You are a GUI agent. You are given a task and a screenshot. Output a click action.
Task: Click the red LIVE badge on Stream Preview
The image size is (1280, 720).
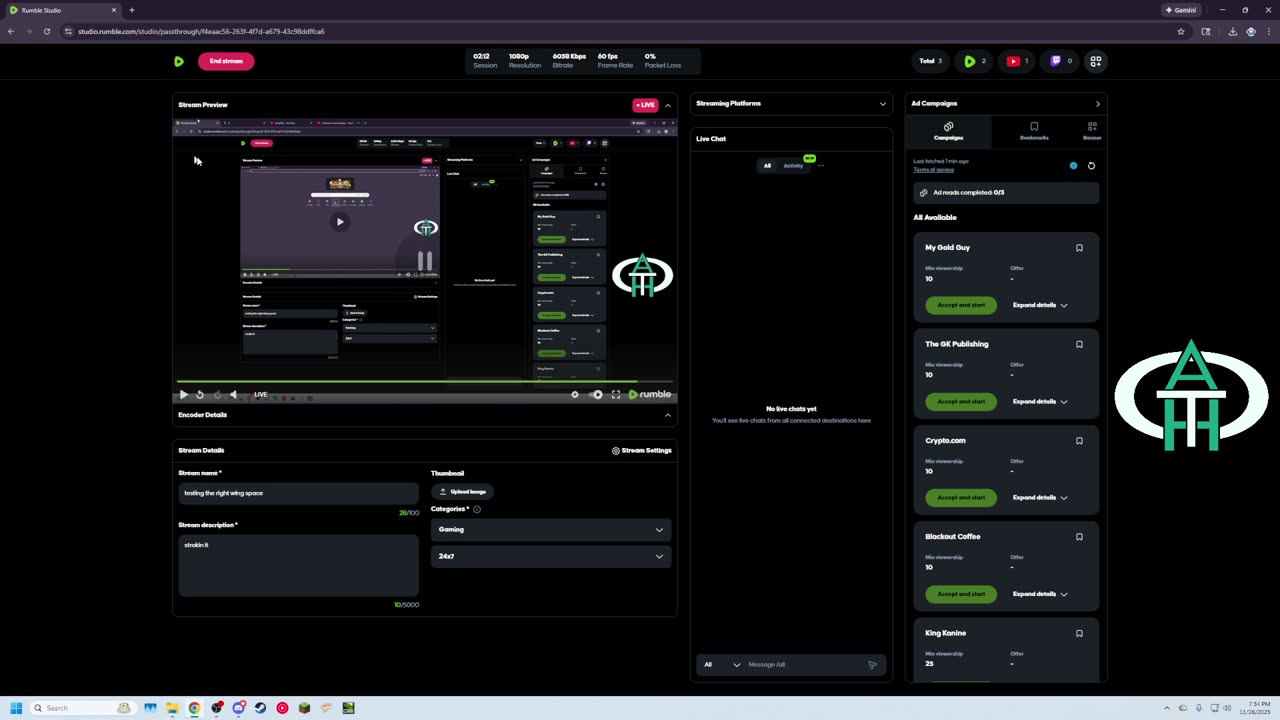point(645,105)
